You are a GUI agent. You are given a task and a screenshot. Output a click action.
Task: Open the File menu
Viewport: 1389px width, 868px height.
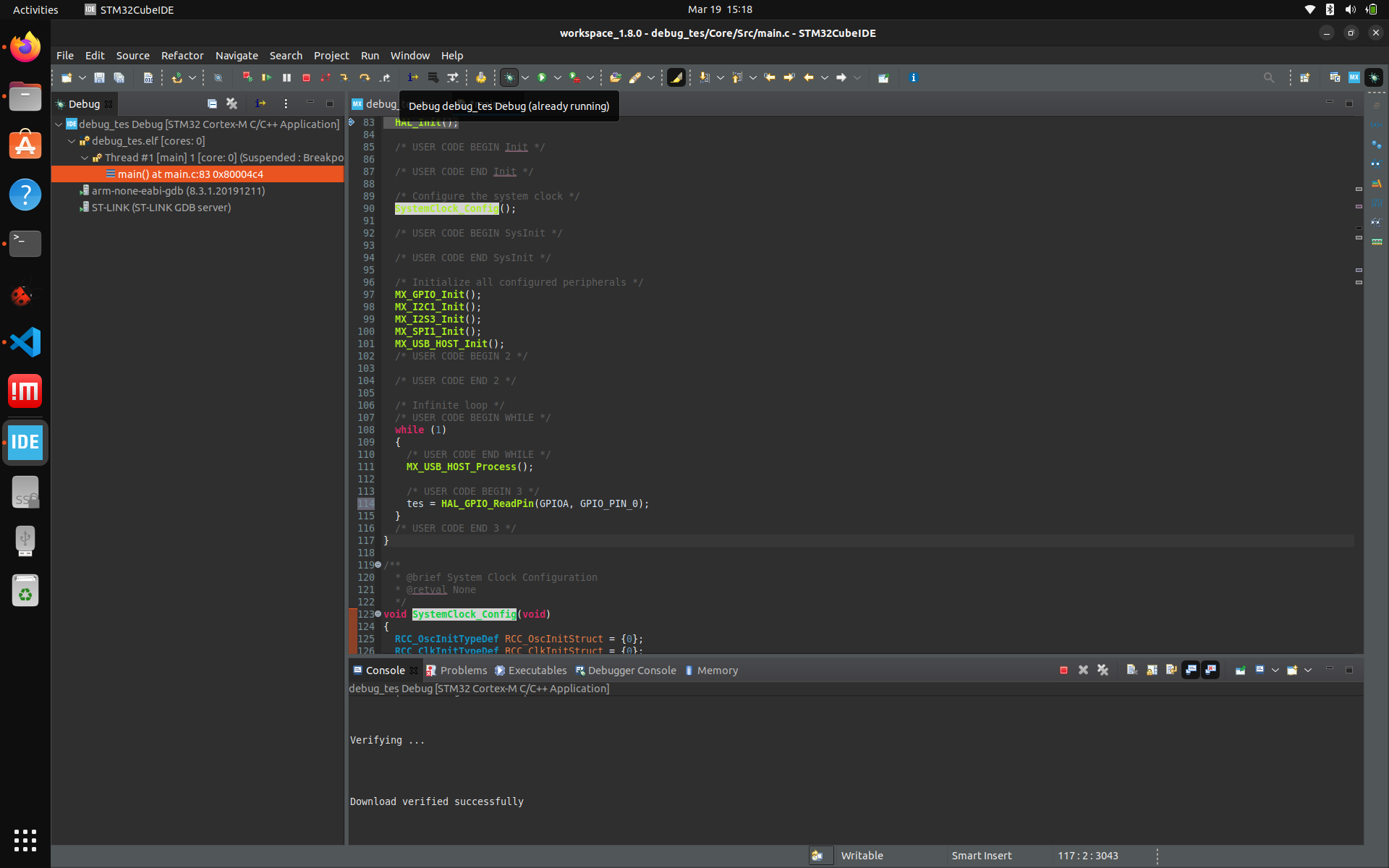click(65, 56)
